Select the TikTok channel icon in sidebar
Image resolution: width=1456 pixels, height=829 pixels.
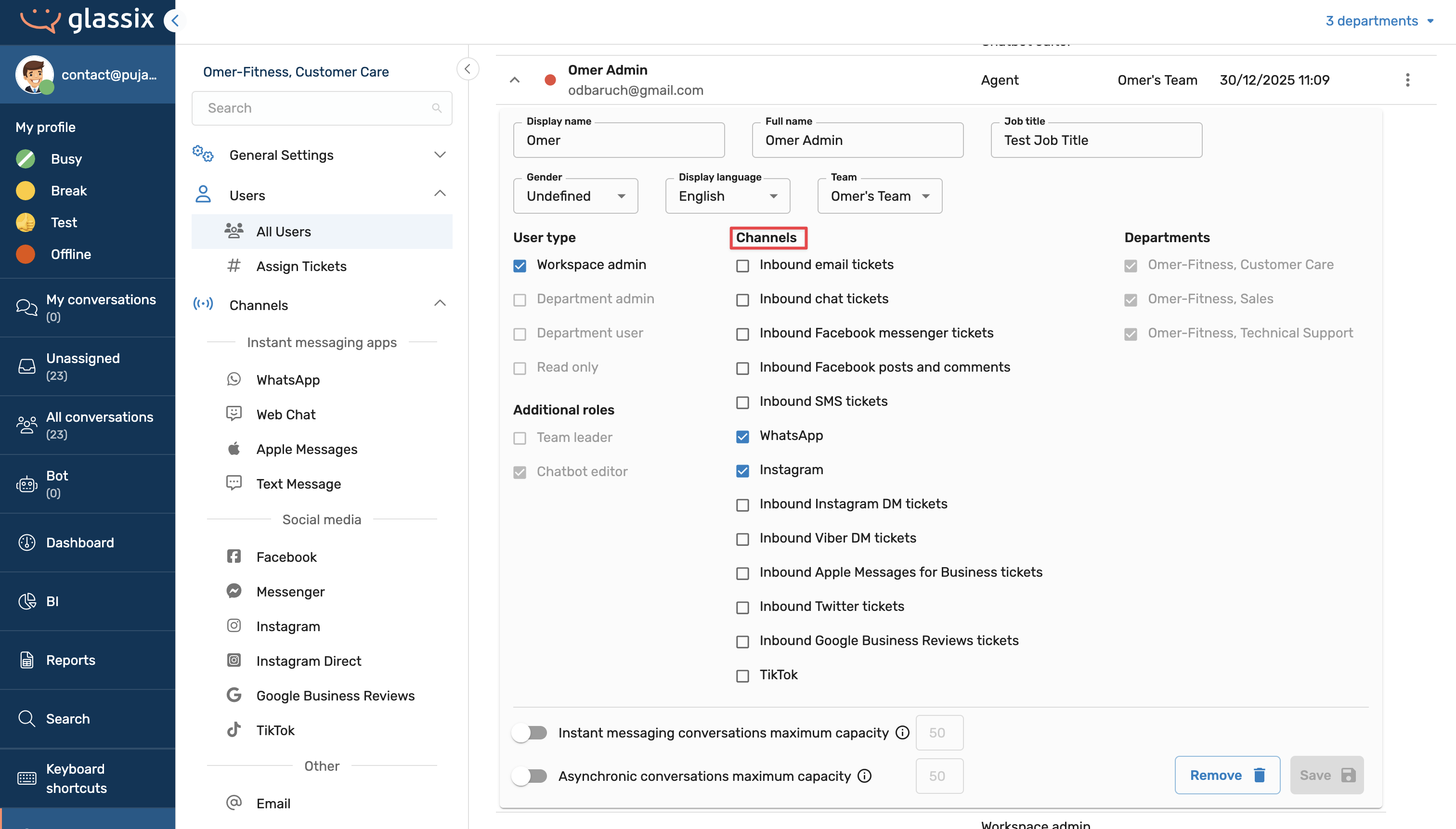pos(234,730)
